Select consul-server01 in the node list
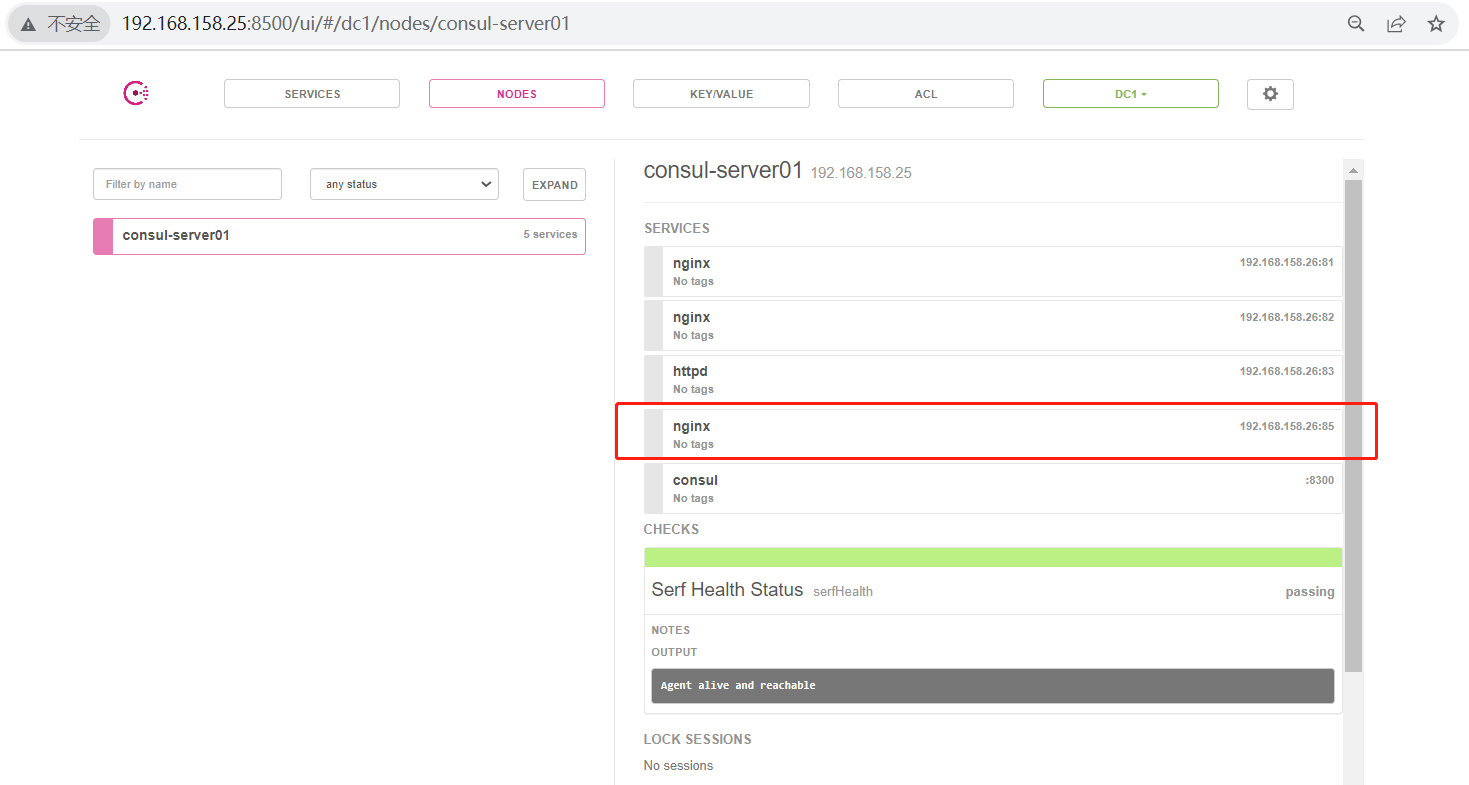 [339, 235]
